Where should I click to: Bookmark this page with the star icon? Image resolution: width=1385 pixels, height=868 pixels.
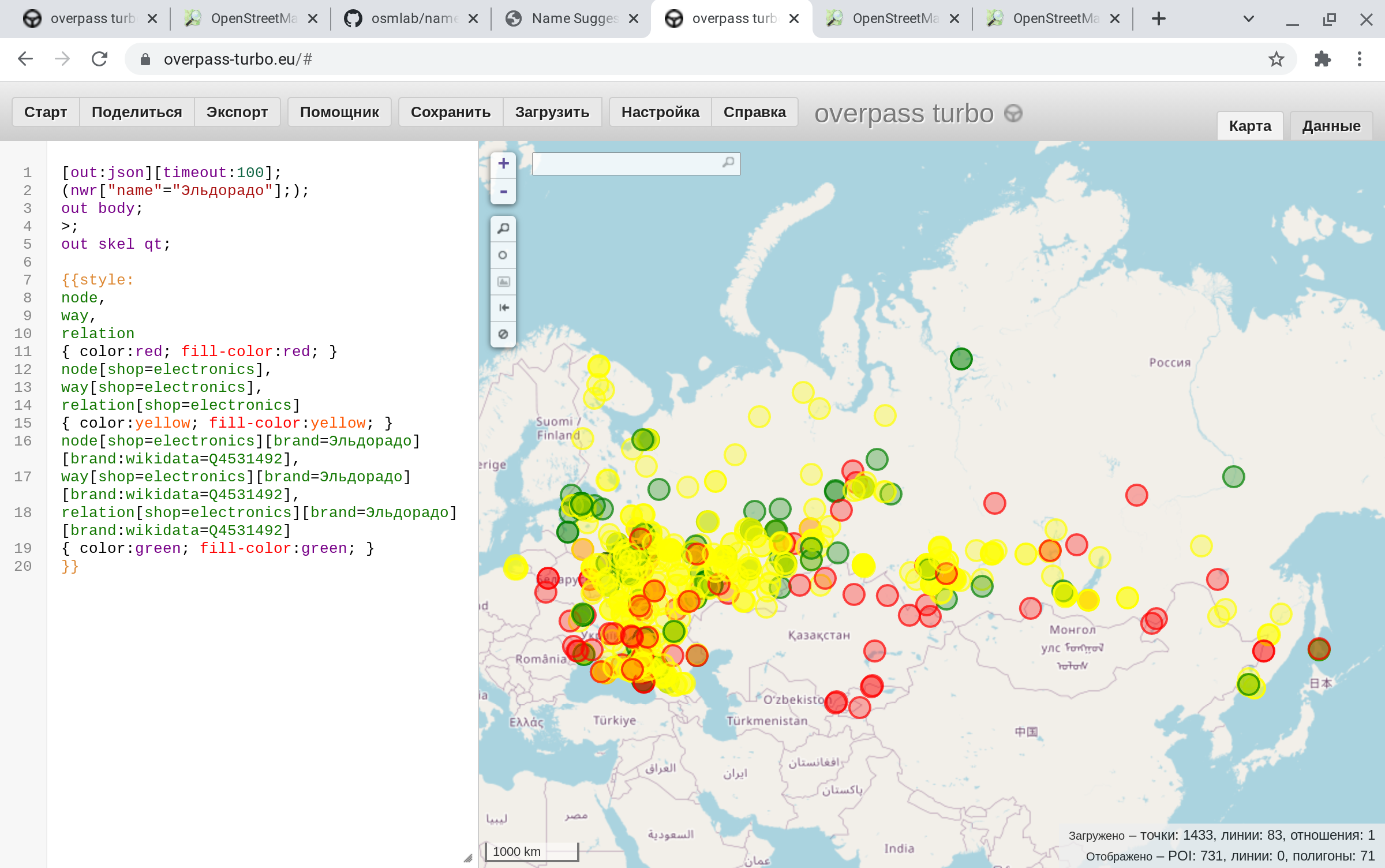(1277, 59)
